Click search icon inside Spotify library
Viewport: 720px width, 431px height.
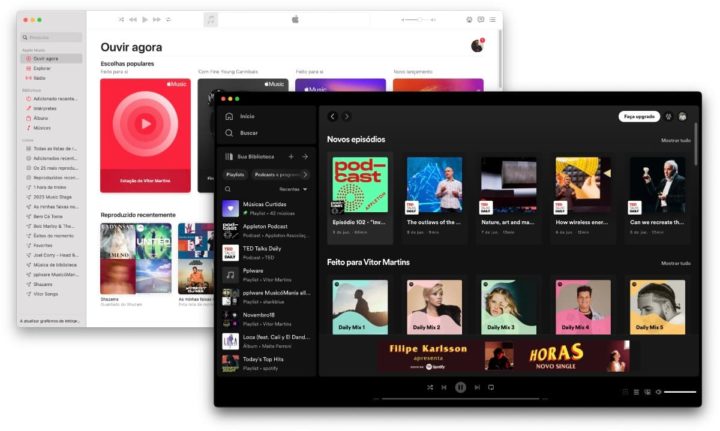[x=228, y=189]
